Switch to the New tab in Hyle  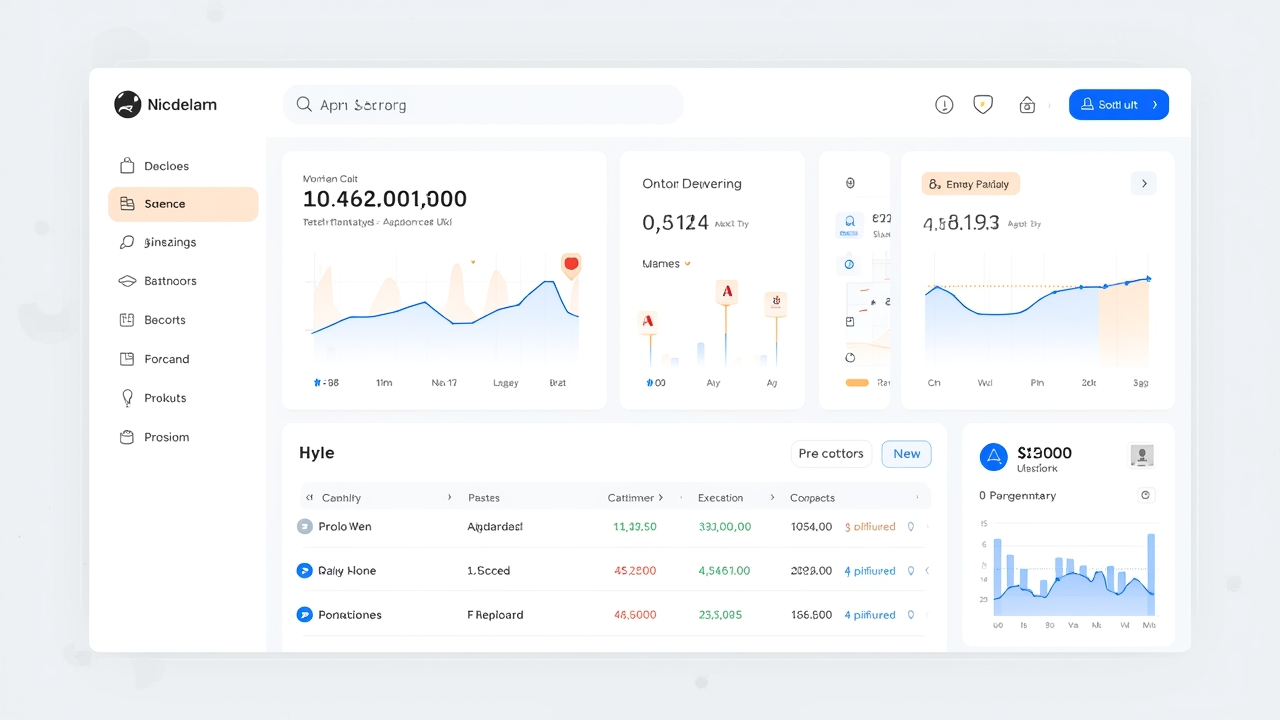906,453
